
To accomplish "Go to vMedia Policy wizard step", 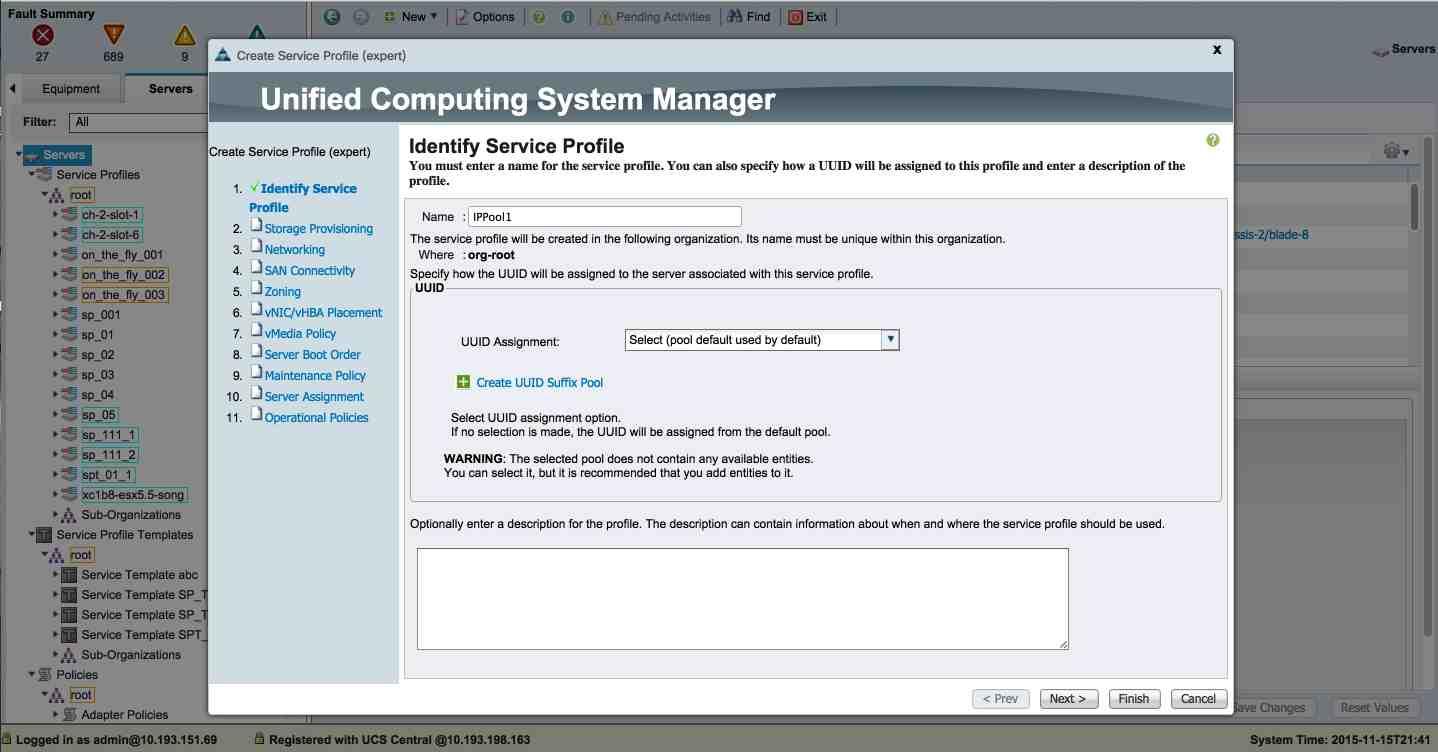I will pyautogui.click(x=300, y=334).
